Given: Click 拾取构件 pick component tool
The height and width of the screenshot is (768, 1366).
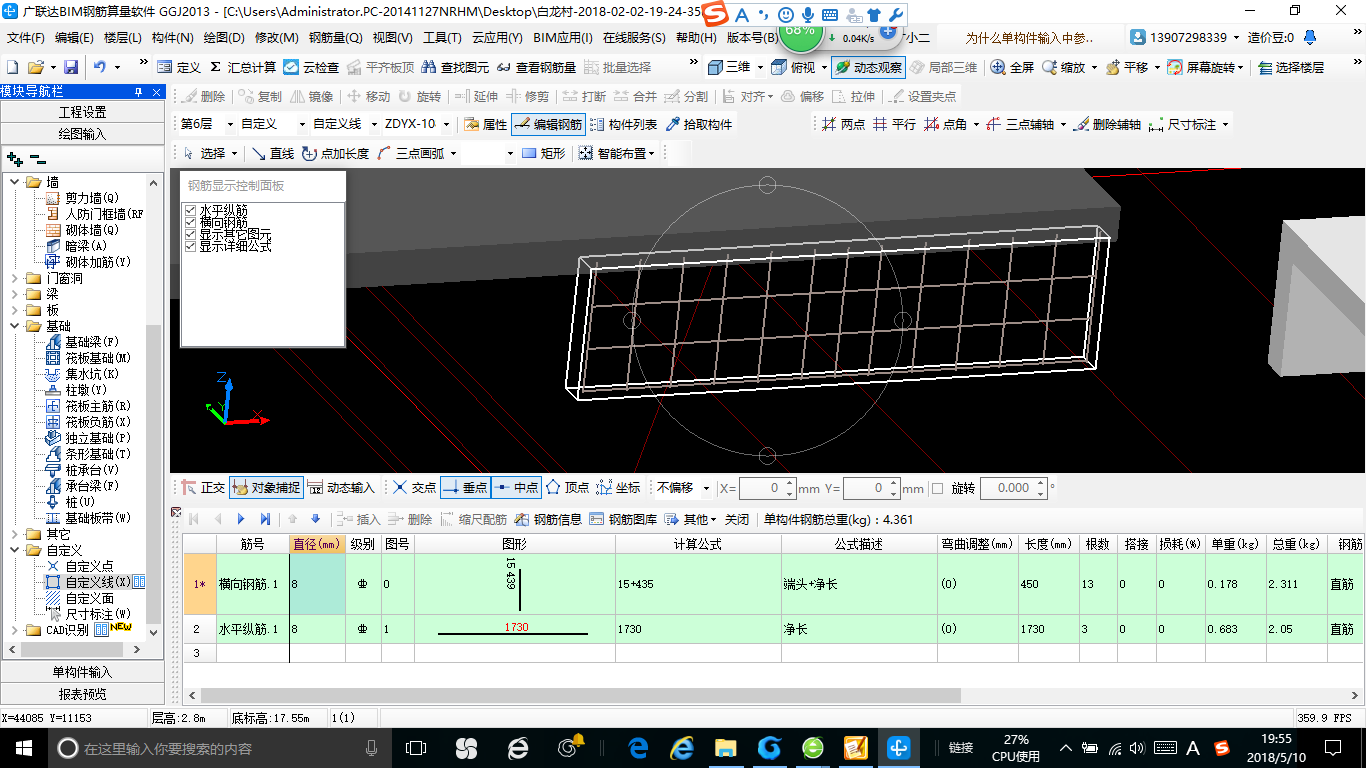Looking at the screenshot, I should point(698,124).
